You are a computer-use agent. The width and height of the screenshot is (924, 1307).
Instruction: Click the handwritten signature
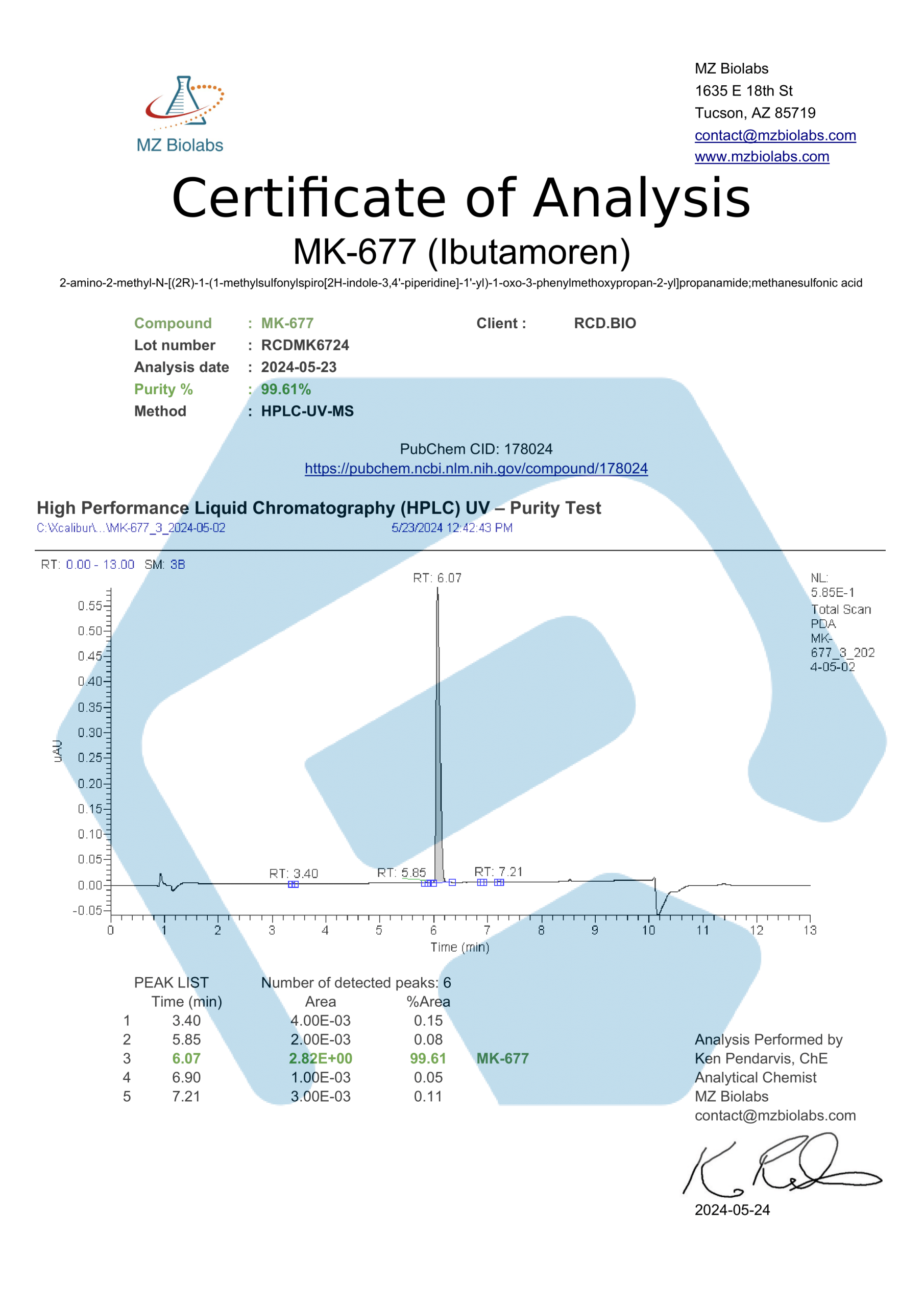(x=782, y=1165)
